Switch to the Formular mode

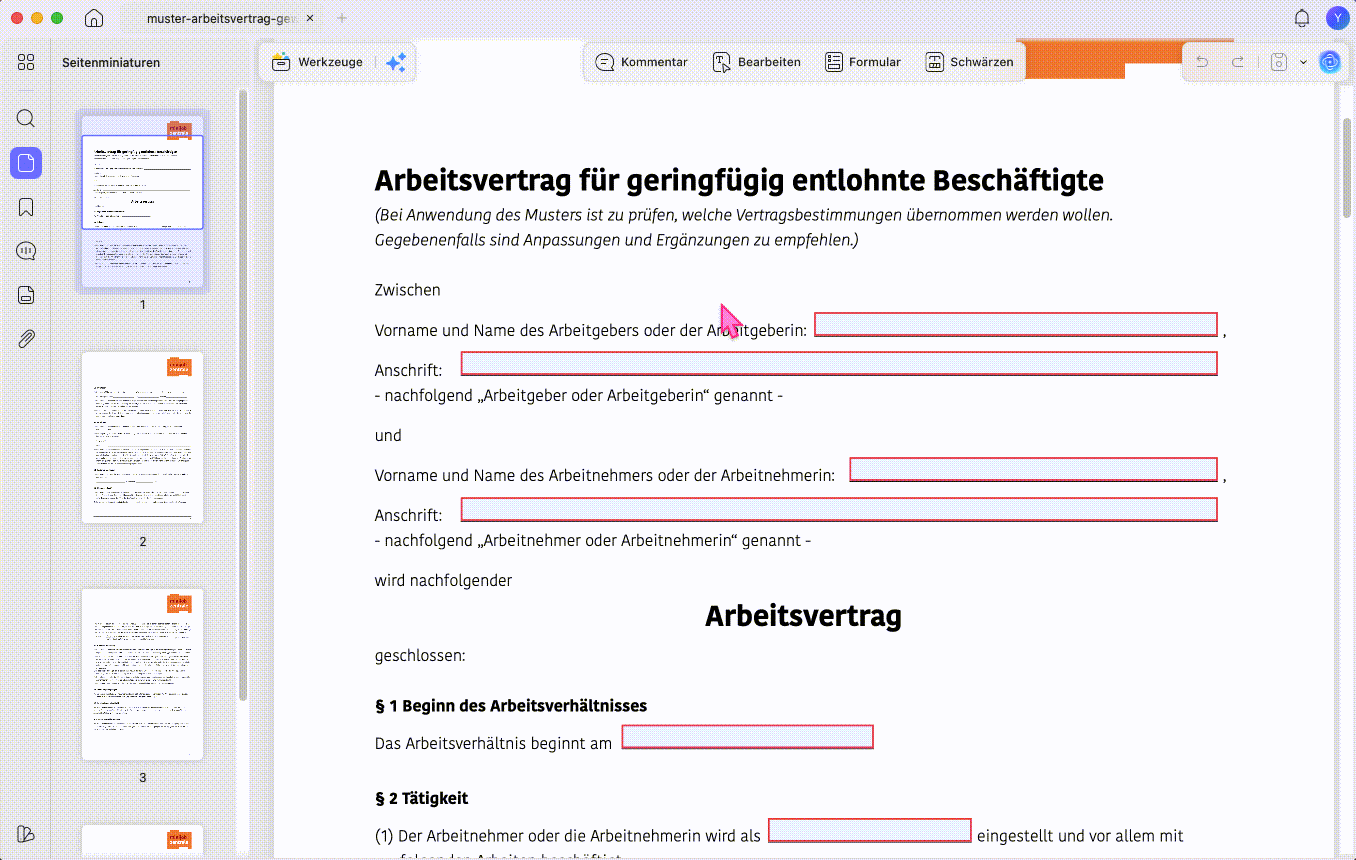pos(863,62)
